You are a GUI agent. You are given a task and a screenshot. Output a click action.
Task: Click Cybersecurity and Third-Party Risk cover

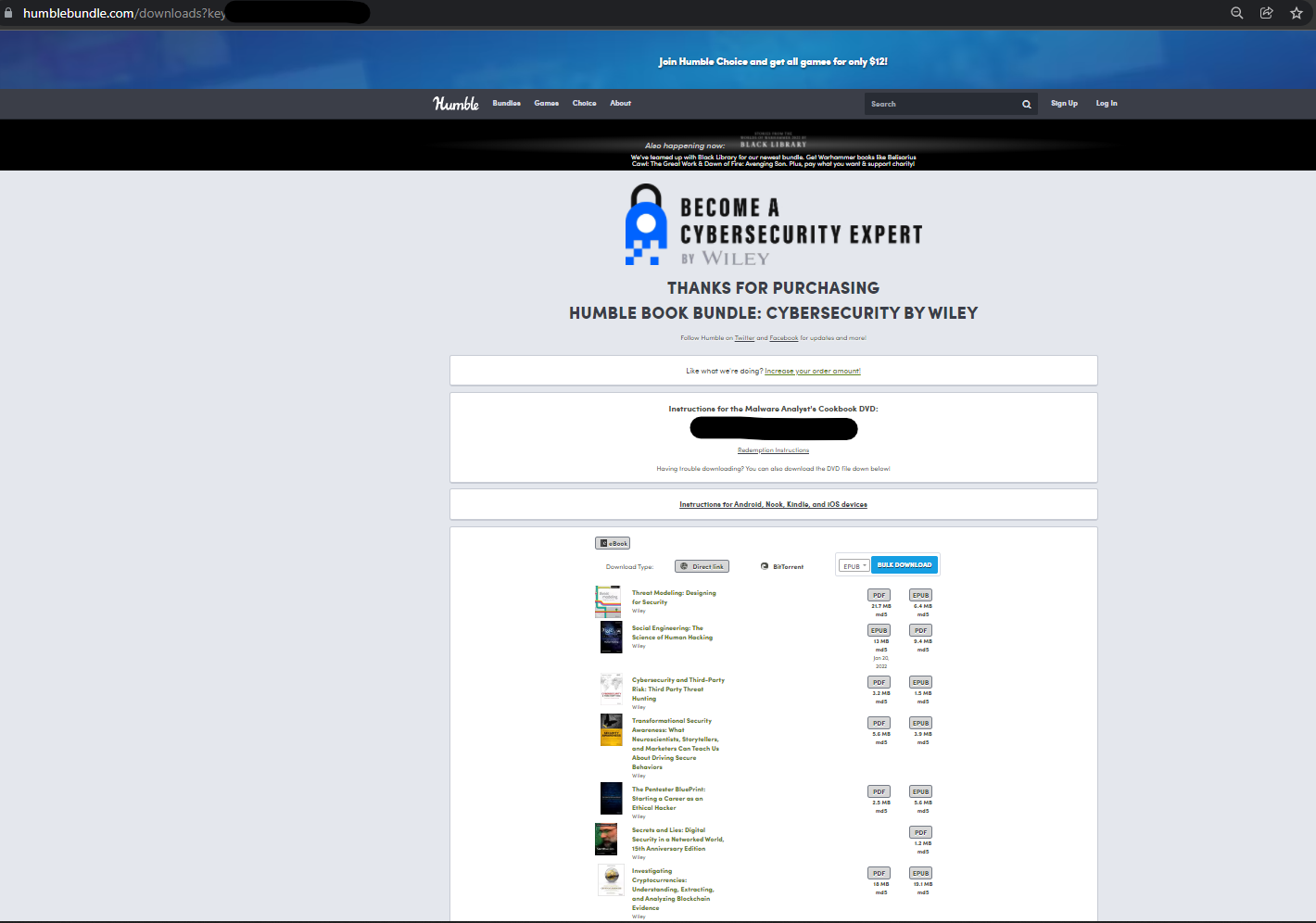pos(611,689)
